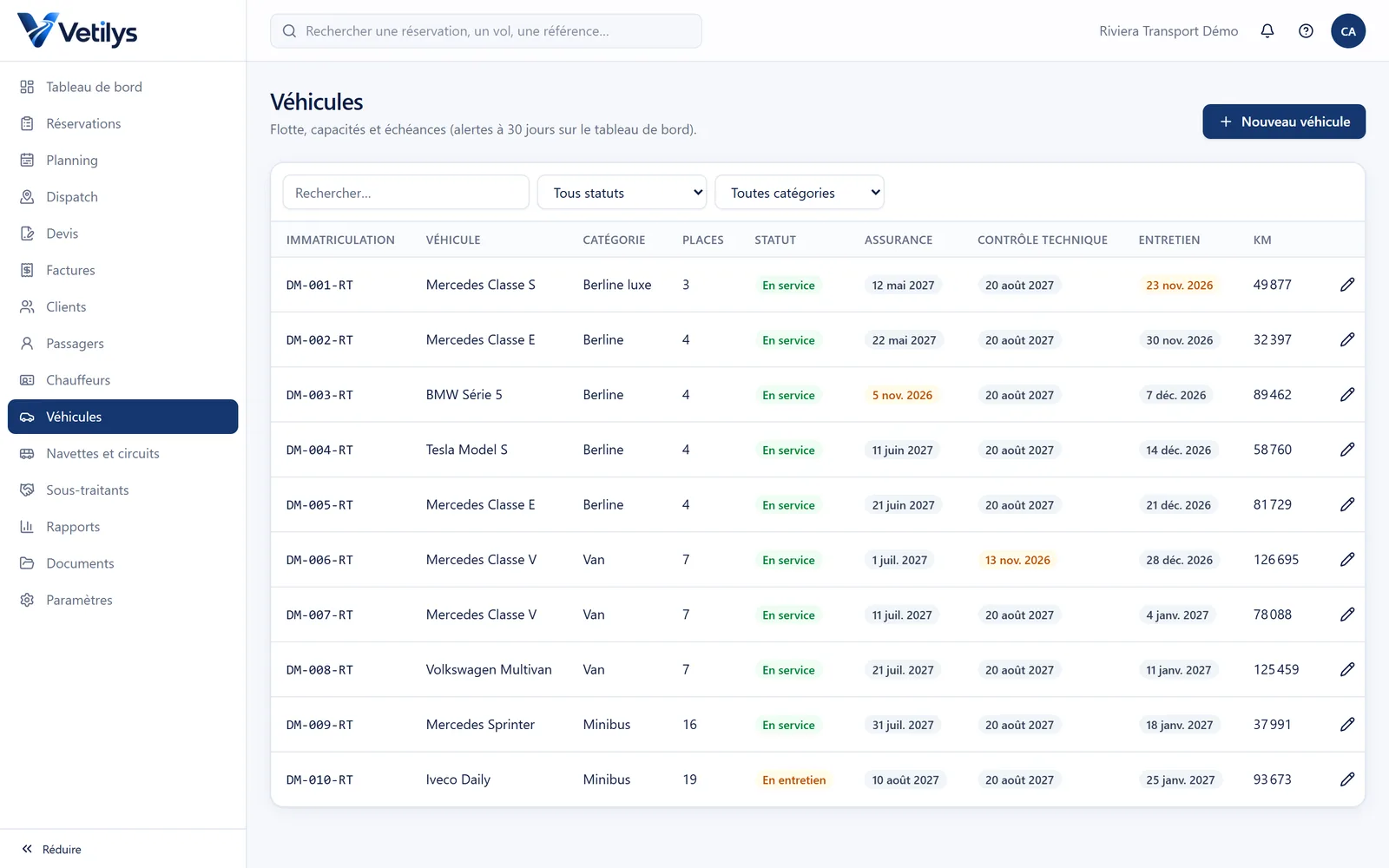
Task: Click the En entretien status badge
Action: (794, 780)
